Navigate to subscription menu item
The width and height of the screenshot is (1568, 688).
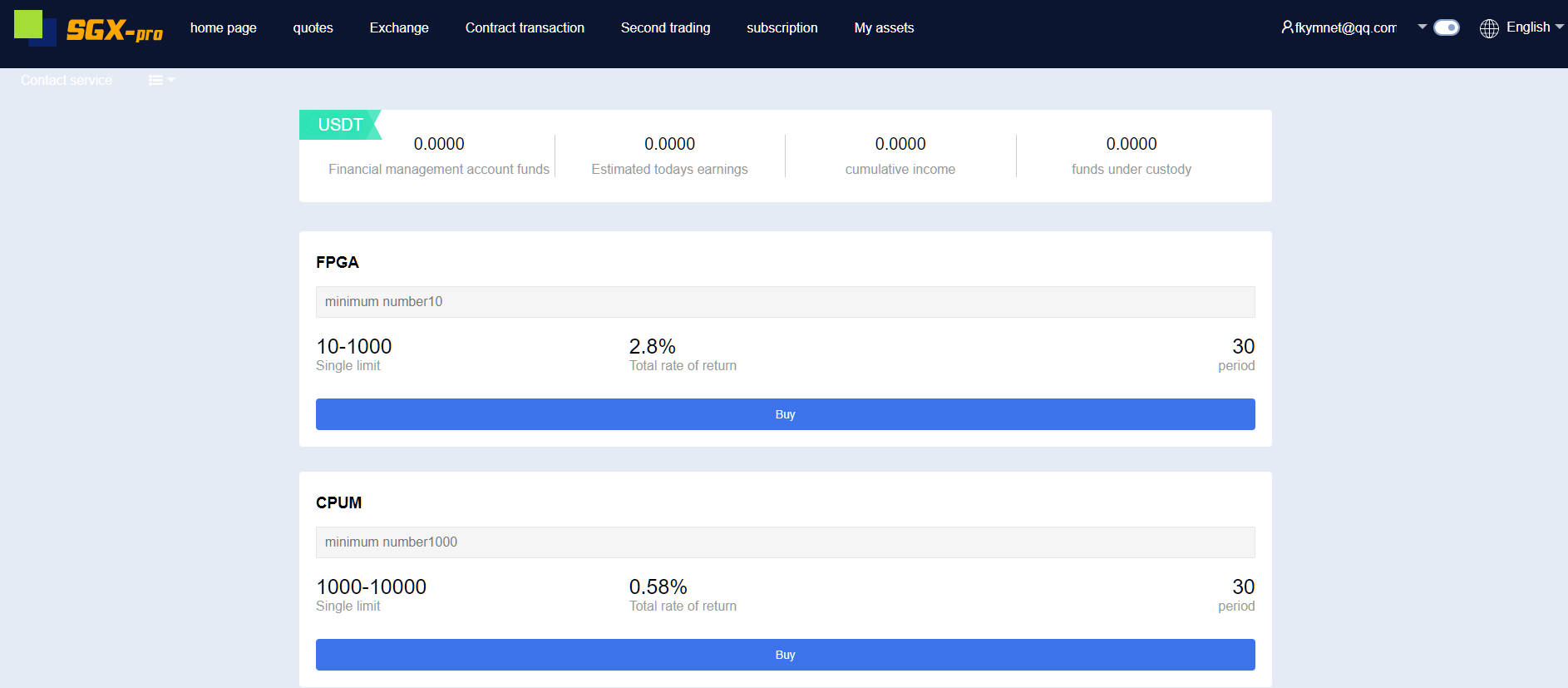782,28
